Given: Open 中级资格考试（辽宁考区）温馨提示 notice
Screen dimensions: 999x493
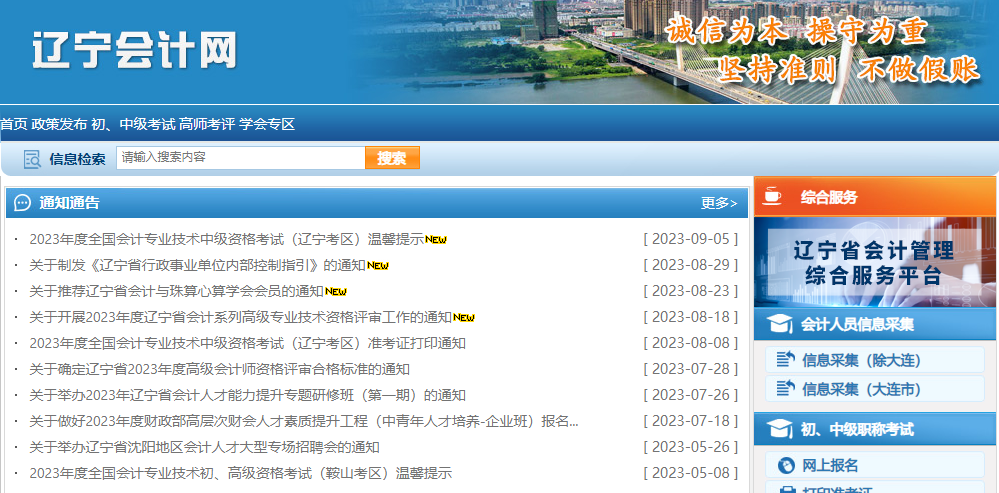Looking at the screenshot, I should 227,239.
